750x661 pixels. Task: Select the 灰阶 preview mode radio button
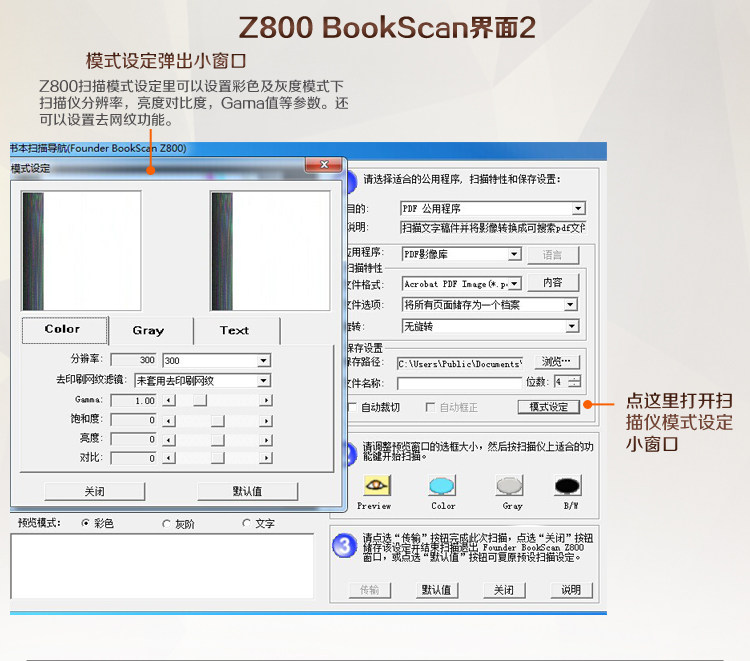(166, 524)
